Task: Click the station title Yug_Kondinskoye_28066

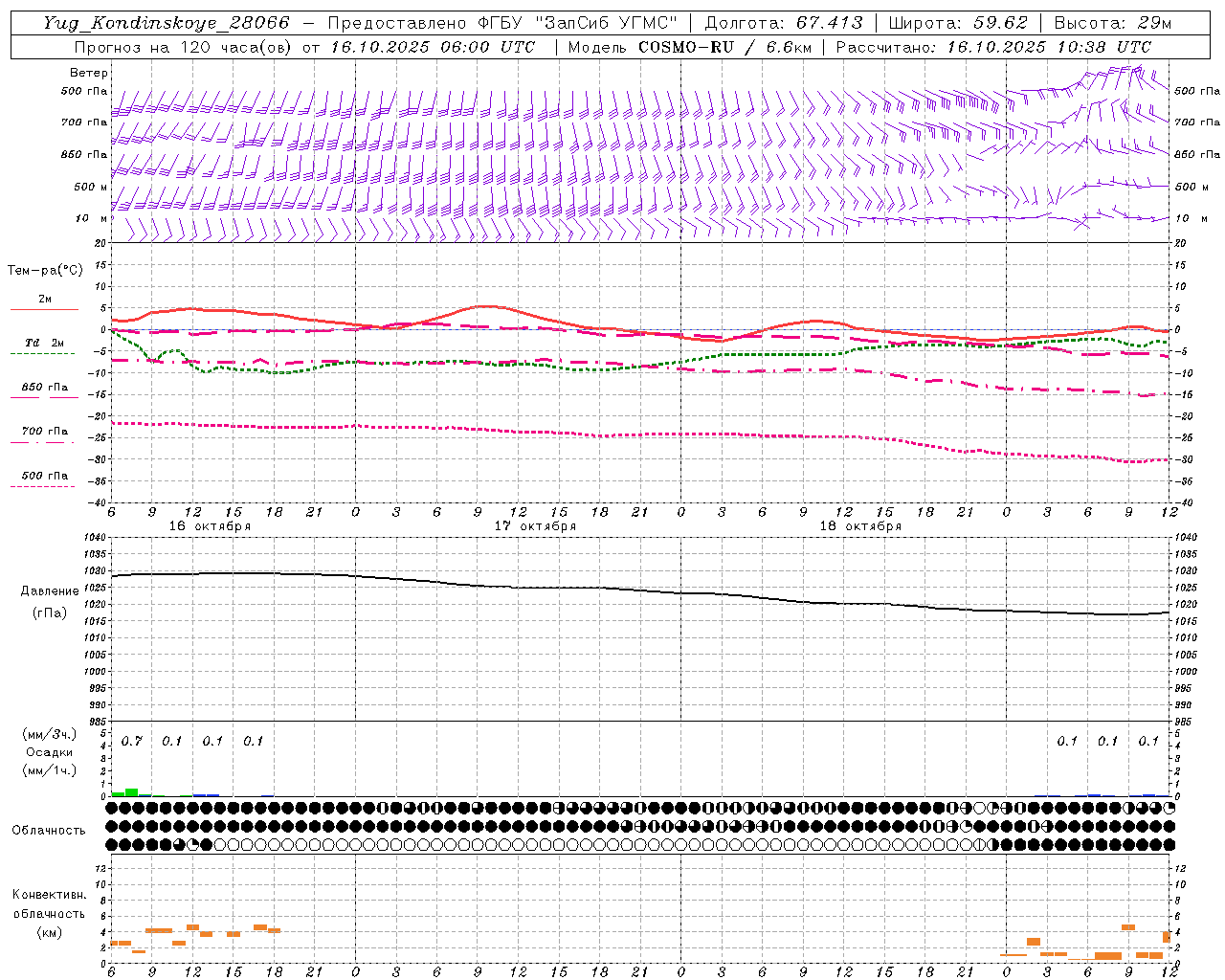Action: 167,23
